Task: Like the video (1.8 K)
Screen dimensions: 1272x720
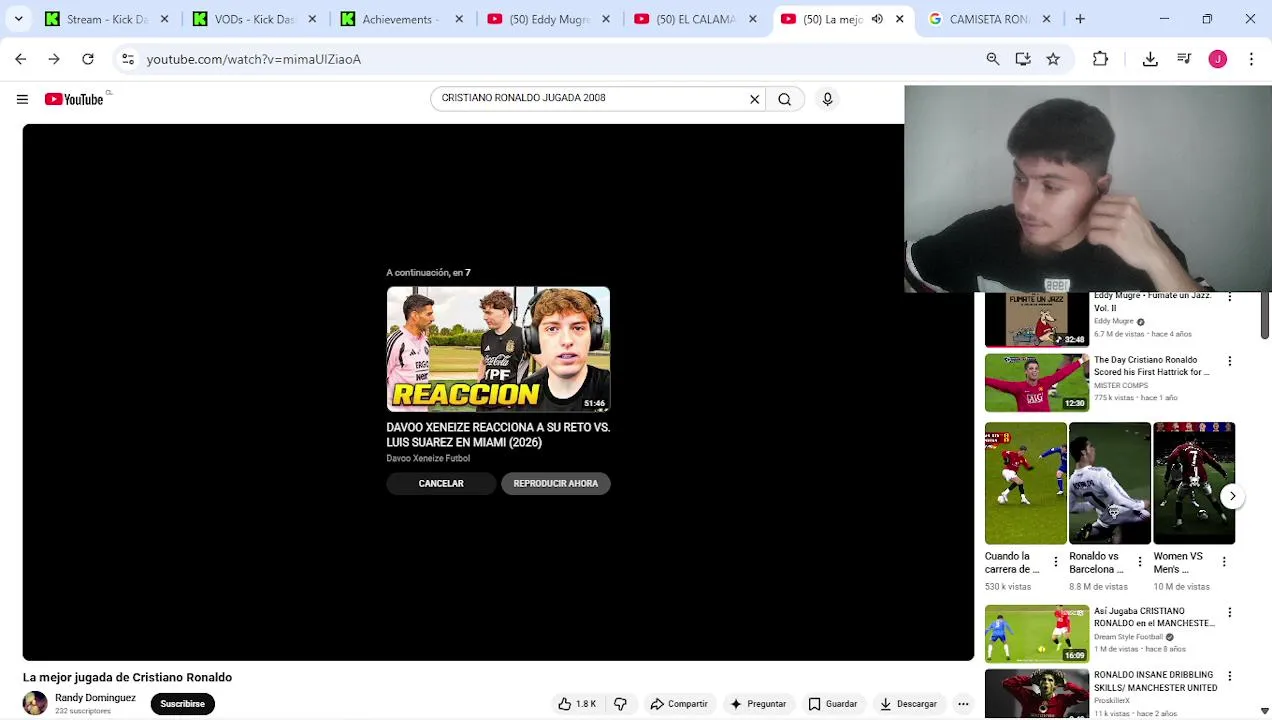Action: click(577, 704)
